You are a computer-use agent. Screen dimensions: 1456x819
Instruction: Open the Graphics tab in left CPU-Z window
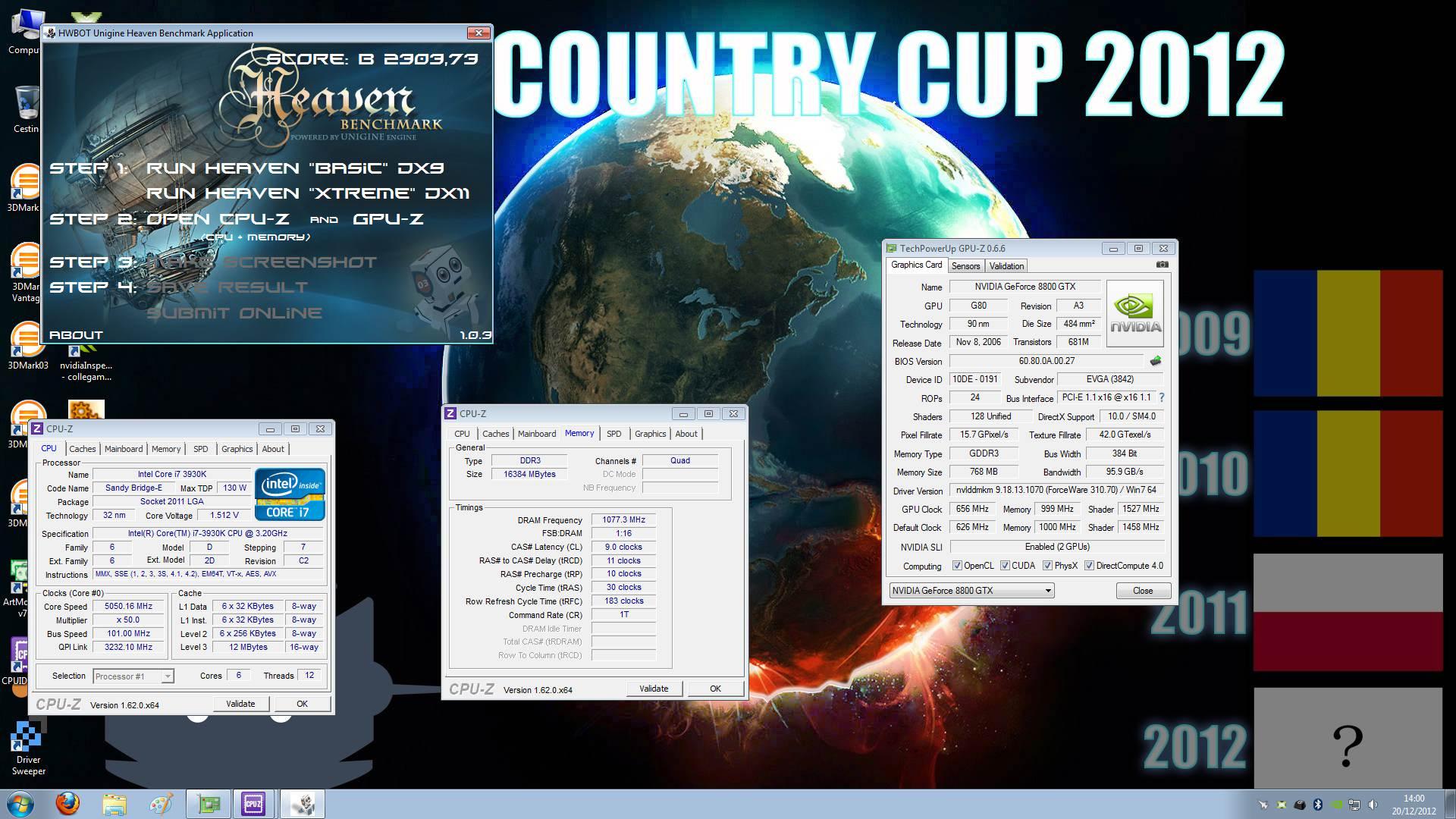[x=237, y=449]
